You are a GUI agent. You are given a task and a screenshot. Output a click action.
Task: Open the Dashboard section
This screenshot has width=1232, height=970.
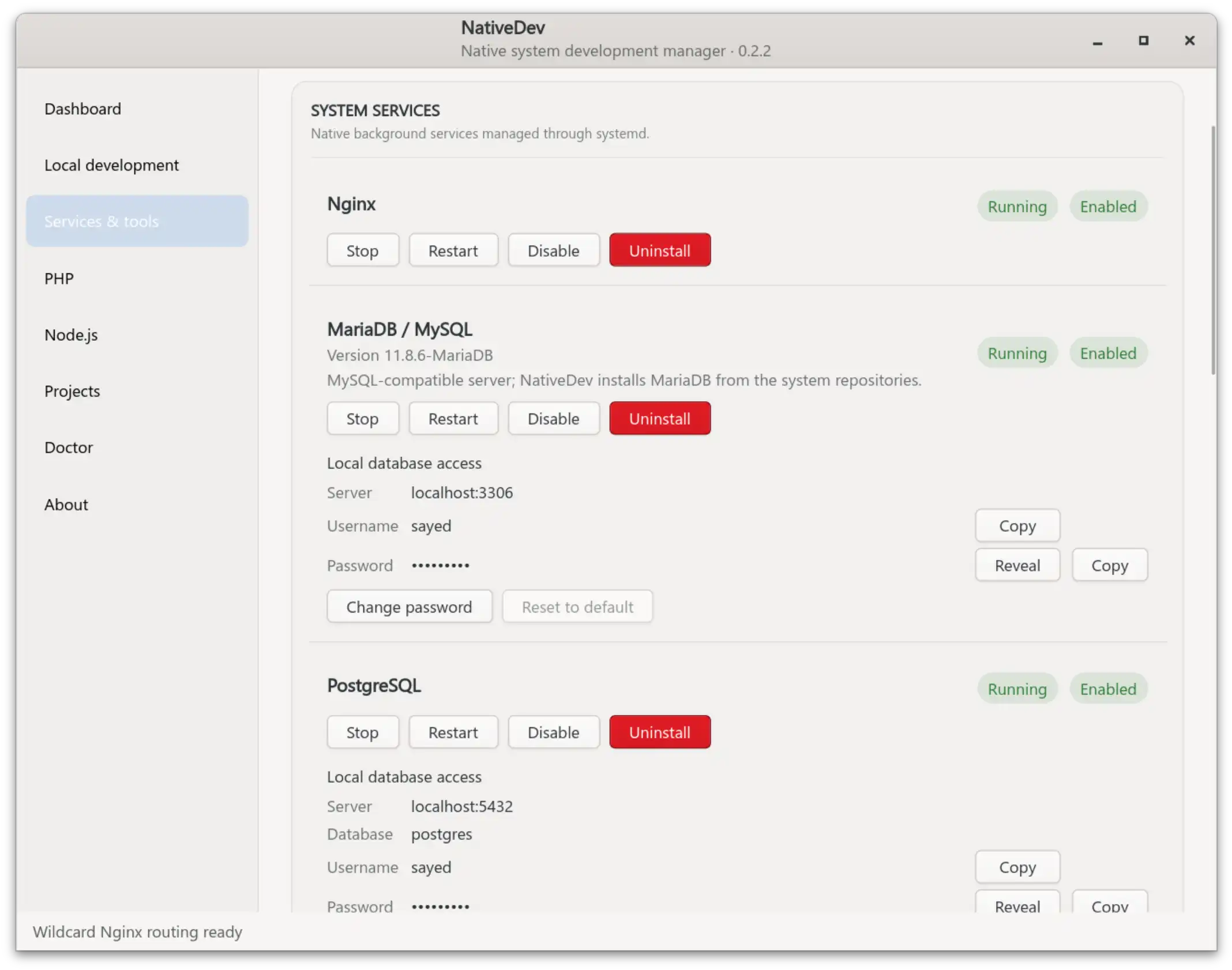click(x=137, y=108)
